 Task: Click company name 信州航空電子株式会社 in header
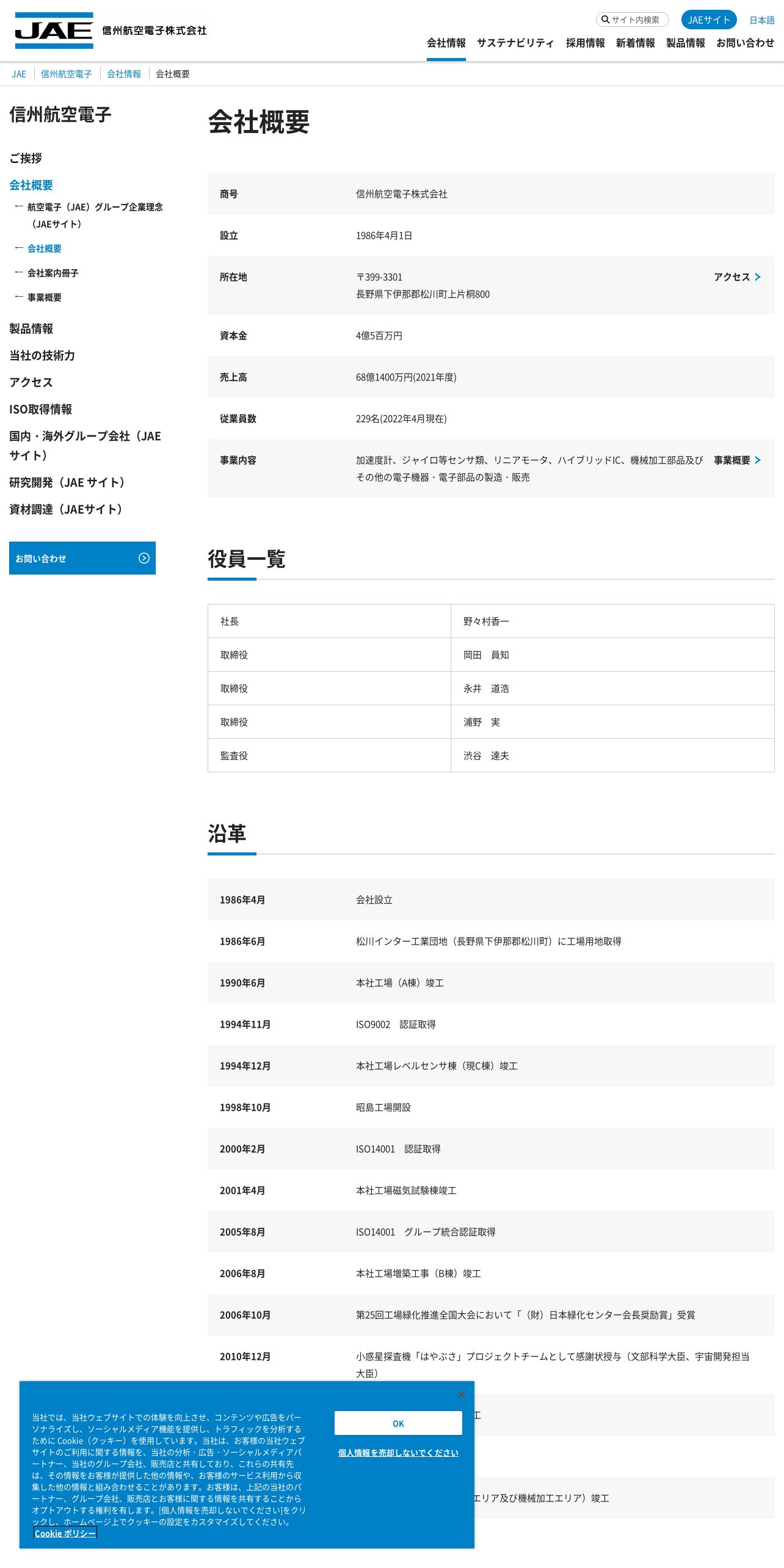pyautogui.click(x=154, y=31)
